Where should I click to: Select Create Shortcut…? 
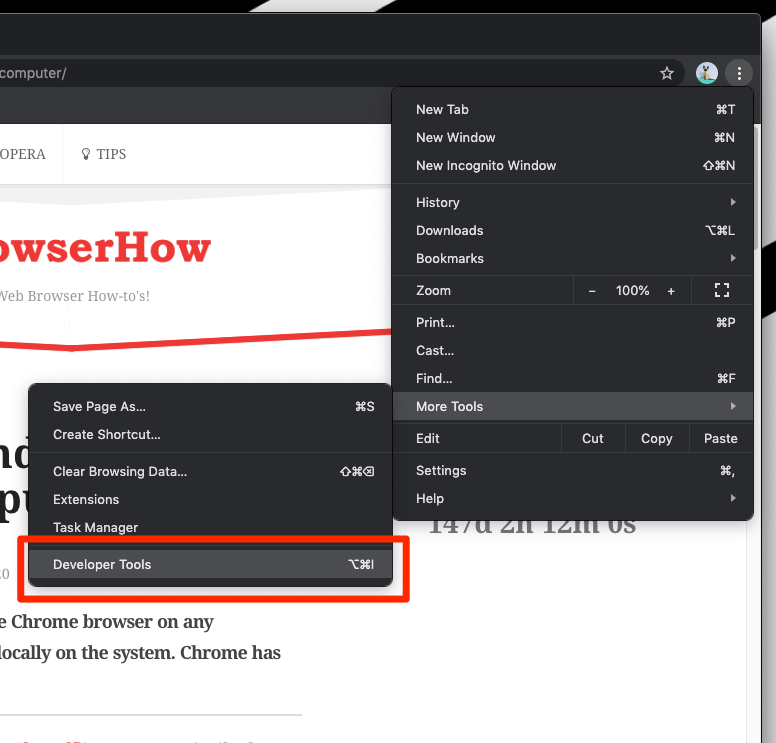pos(211,435)
